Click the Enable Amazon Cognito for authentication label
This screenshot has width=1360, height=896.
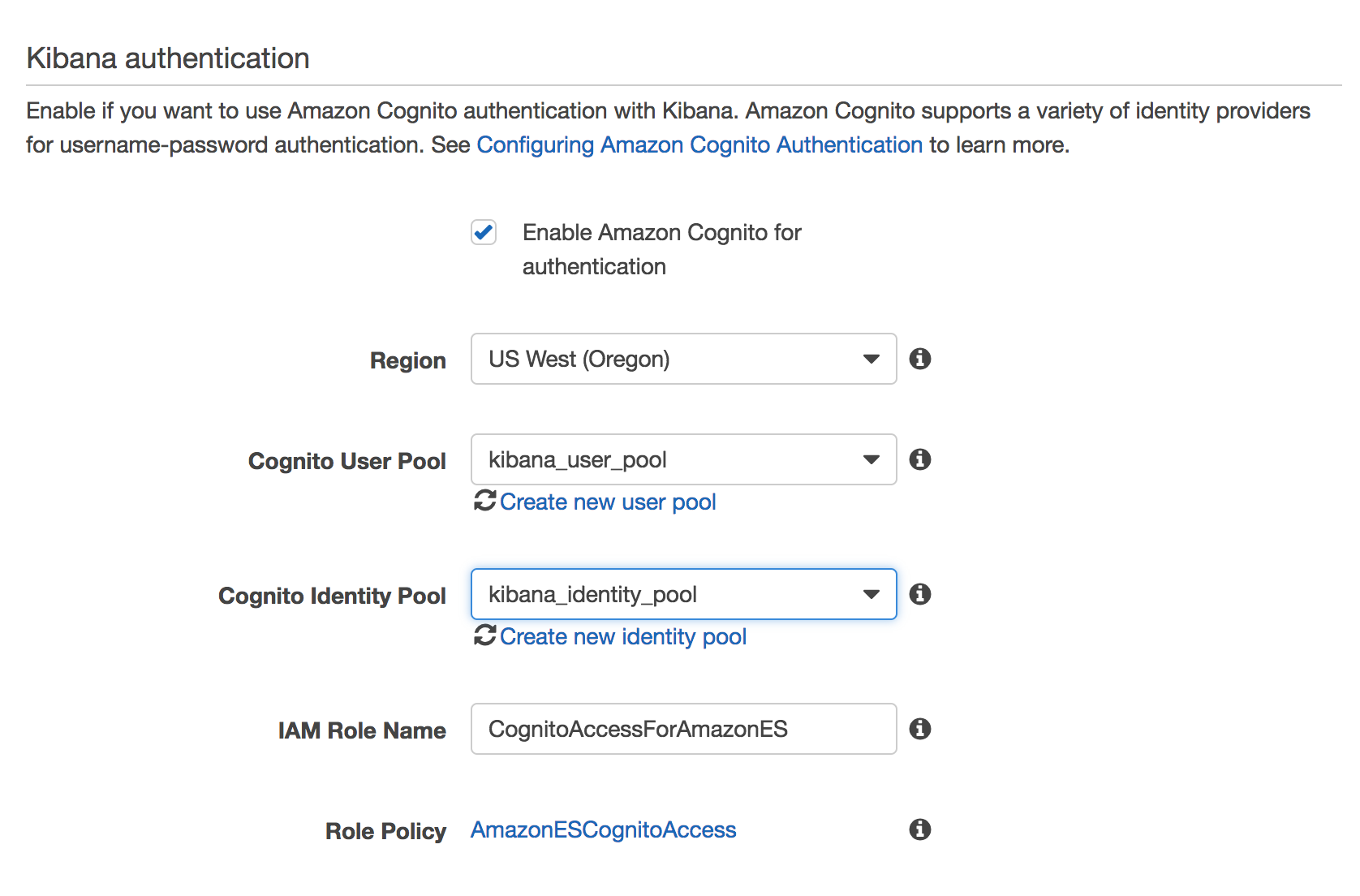pos(662,249)
